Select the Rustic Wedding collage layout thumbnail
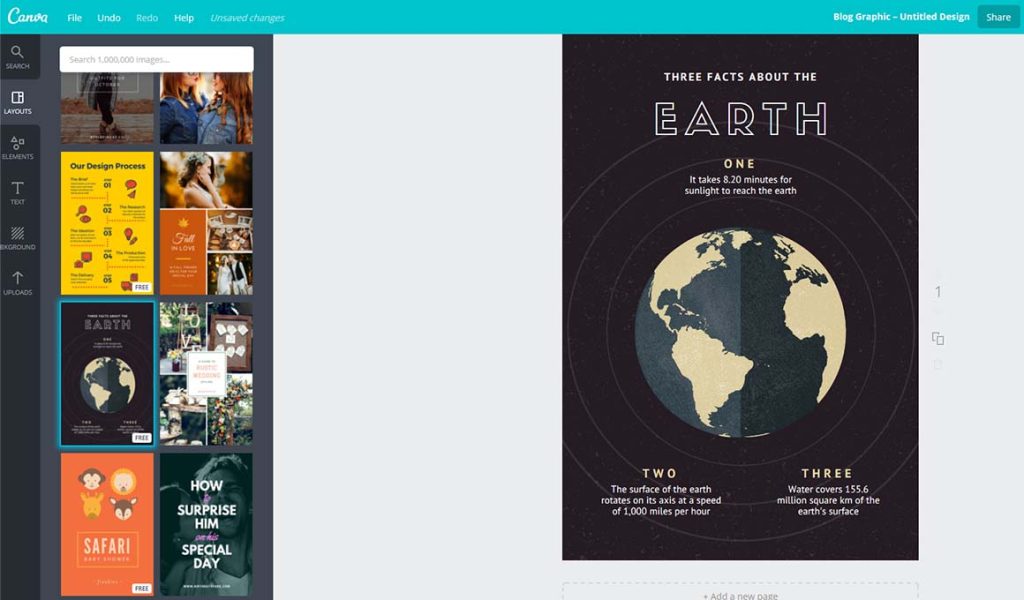 pos(206,373)
